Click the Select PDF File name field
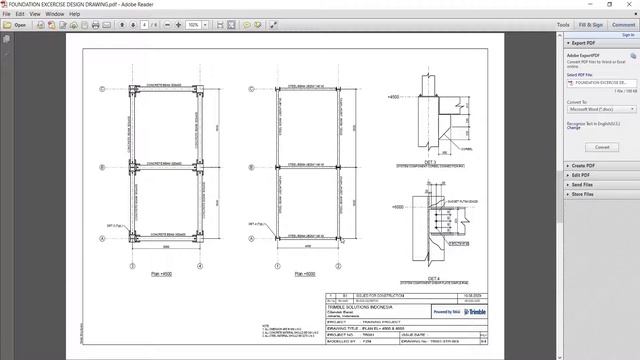 602,83
